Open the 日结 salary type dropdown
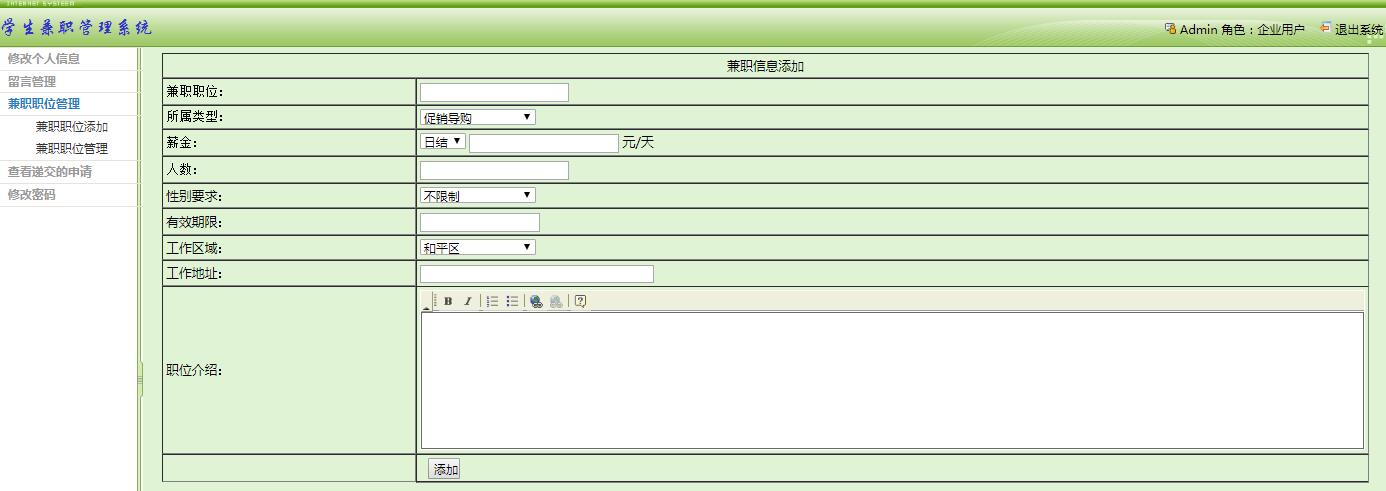 click(443, 142)
